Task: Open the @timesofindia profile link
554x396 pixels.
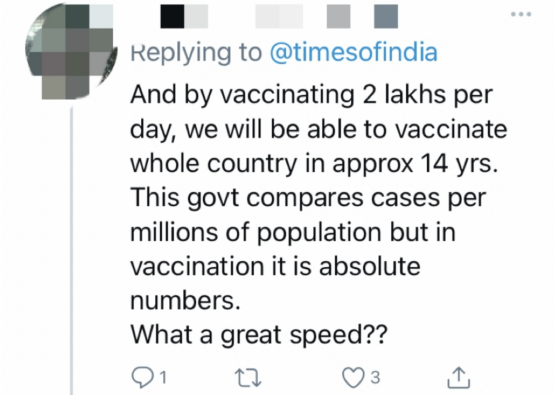Action: pos(354,52)
